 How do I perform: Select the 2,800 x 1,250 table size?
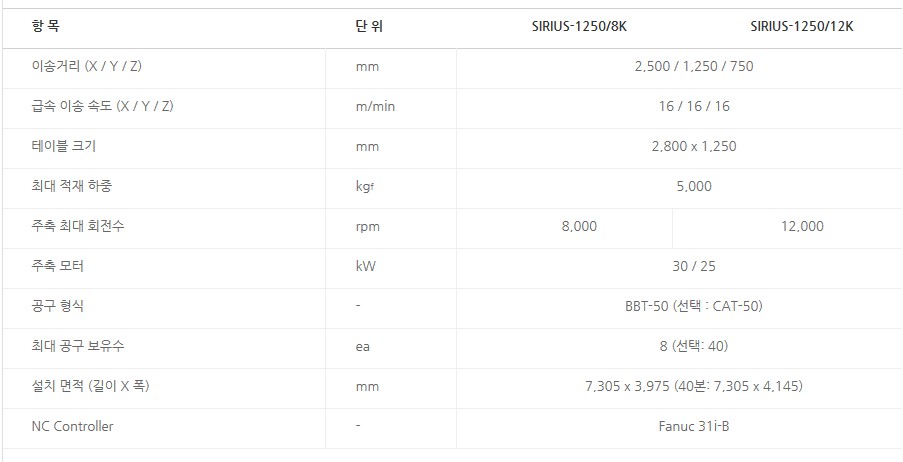click(693, 146)
